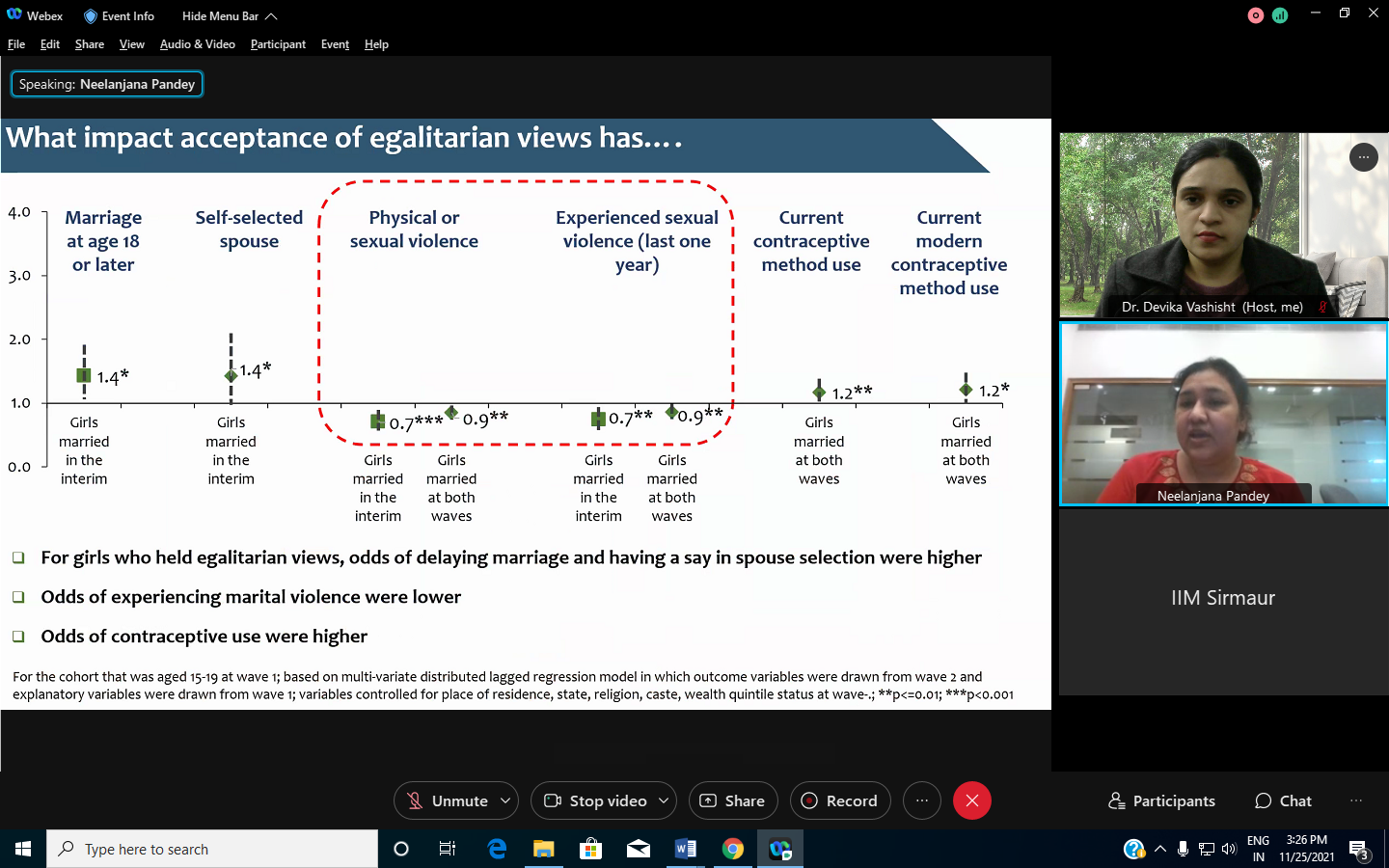
Task: Open the Audio & Video menu
Action: point(197,44)
